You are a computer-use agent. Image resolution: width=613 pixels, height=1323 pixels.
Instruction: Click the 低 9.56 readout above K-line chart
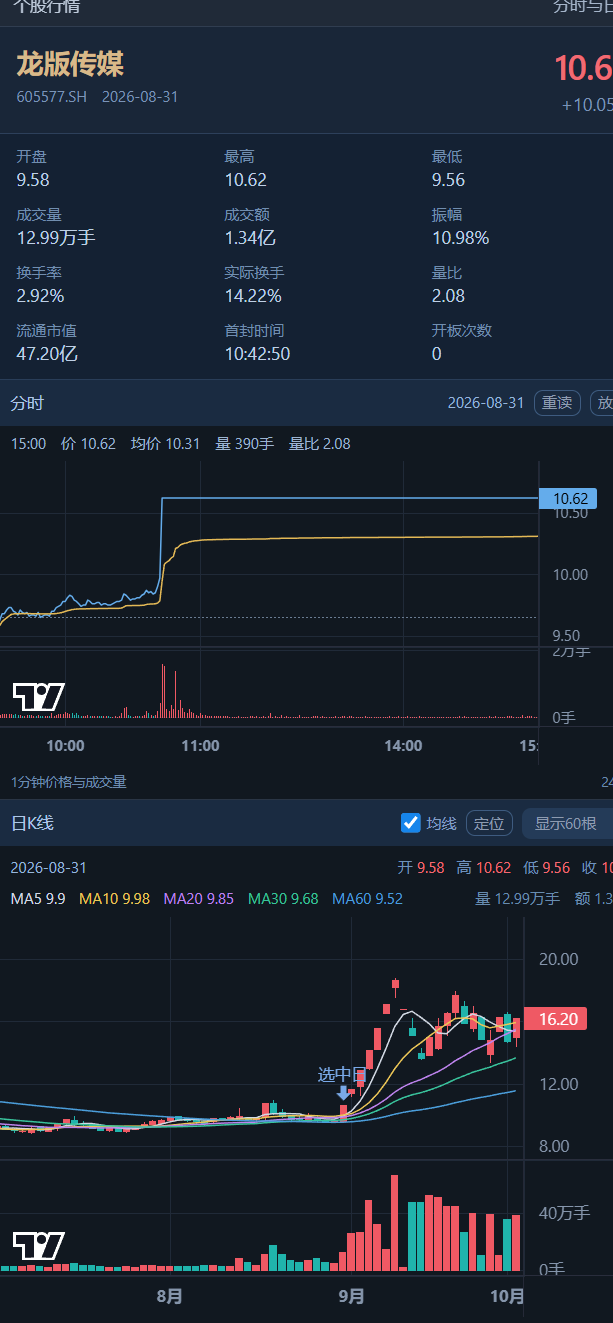546,868
